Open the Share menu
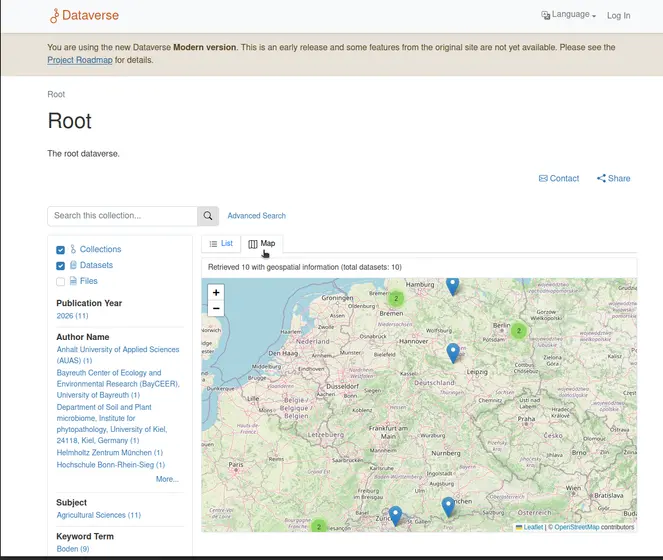Screen dimensions: 663x560 (x=614, y=178)
